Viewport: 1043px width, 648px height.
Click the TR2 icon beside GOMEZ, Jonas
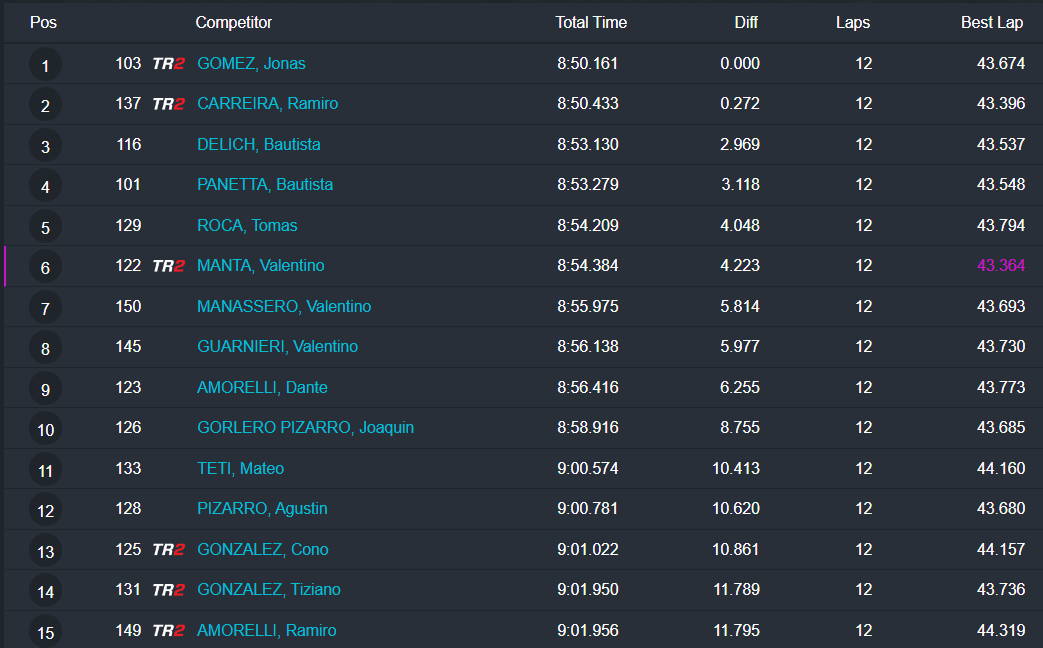pyautogui.click(x=168, y=64)
